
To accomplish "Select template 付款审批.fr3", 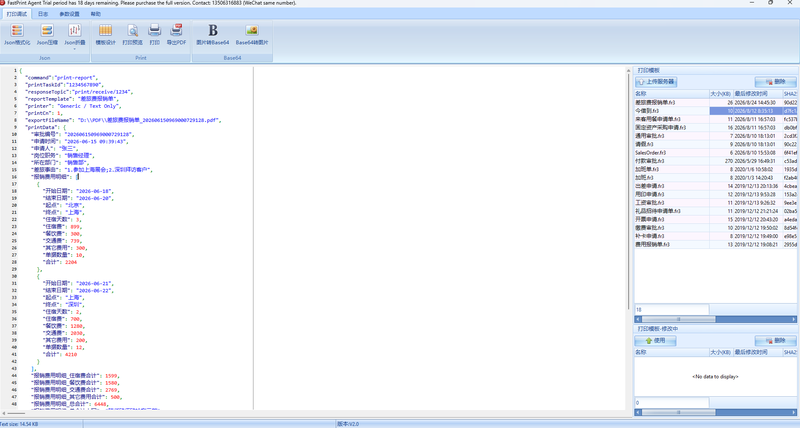I will 671,161.
